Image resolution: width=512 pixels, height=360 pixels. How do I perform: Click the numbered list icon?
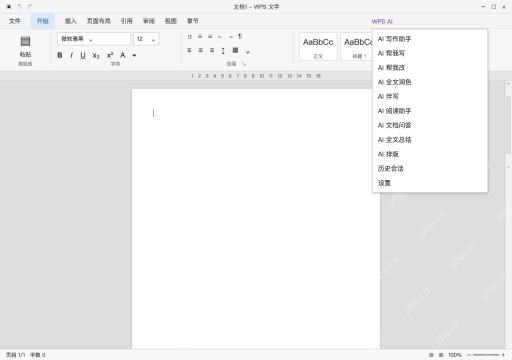[x=200, y=37]
